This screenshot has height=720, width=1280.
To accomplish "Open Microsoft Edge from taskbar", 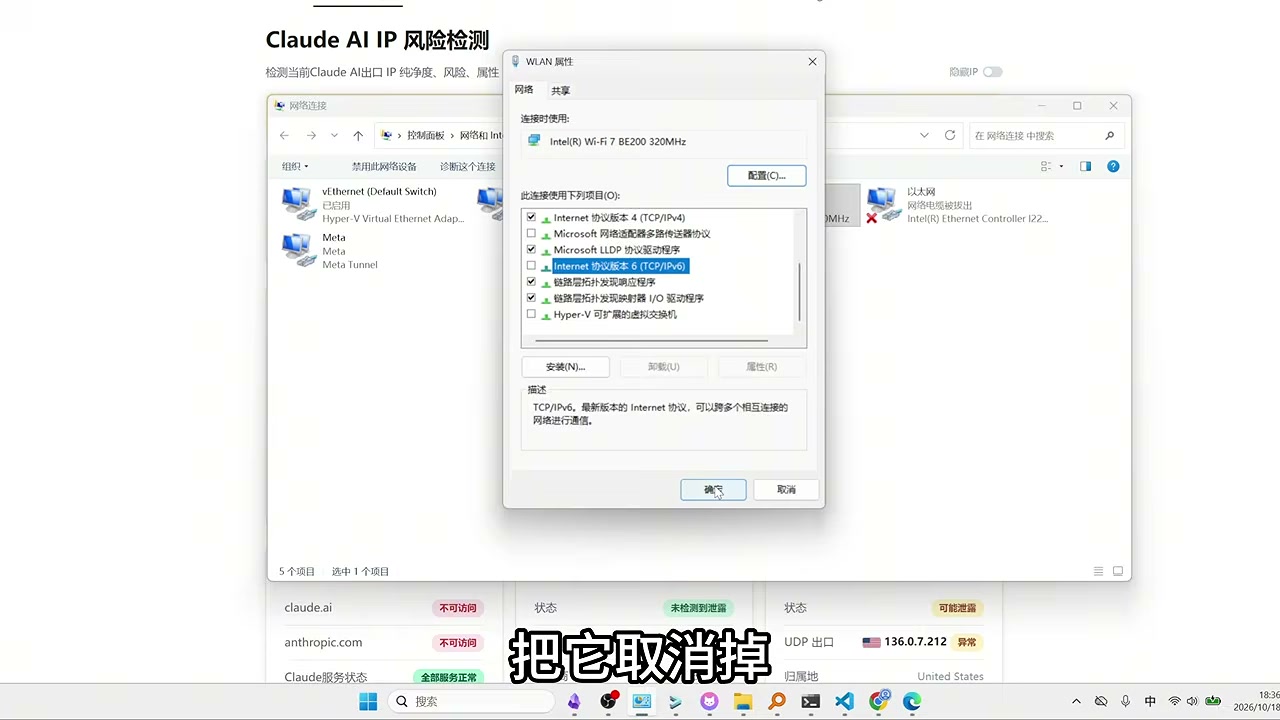I will click(912, 702).
